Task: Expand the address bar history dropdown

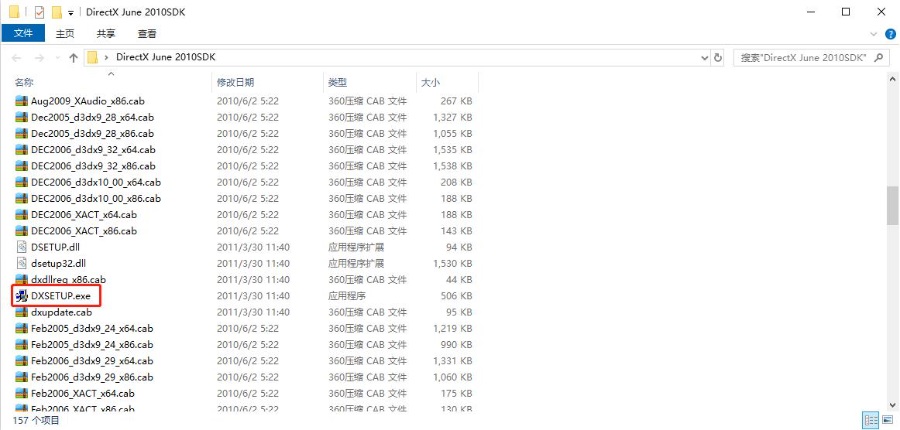Action: pyautogui.click(x=705, y=57)
